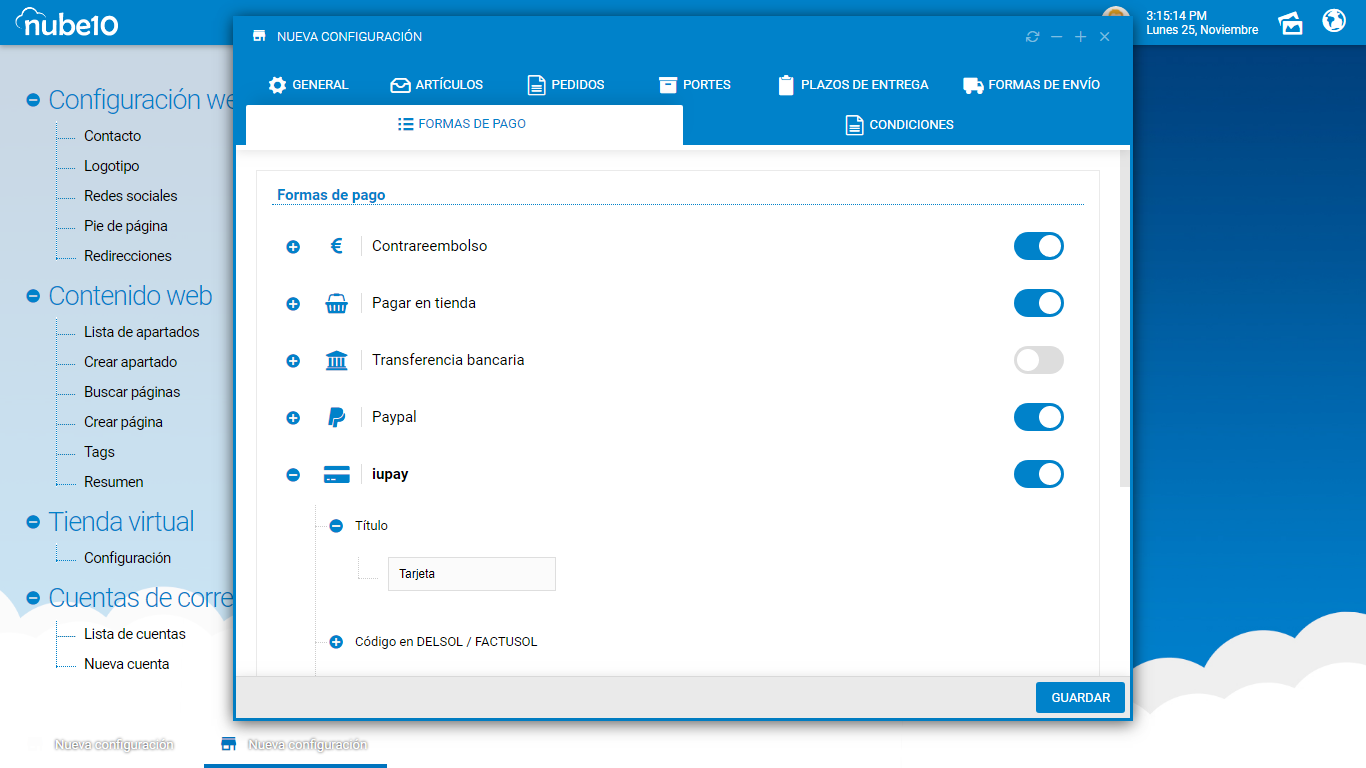Click the globe icon in top bar
Screen dimensions: 1366x768
click(x=1334, y=21)
